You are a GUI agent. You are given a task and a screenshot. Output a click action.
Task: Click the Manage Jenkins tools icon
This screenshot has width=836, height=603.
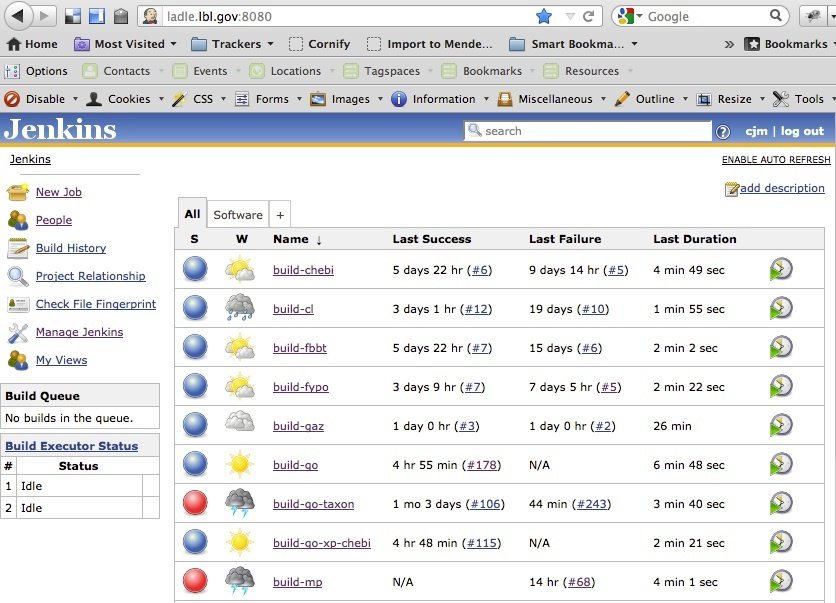(18, 332)
